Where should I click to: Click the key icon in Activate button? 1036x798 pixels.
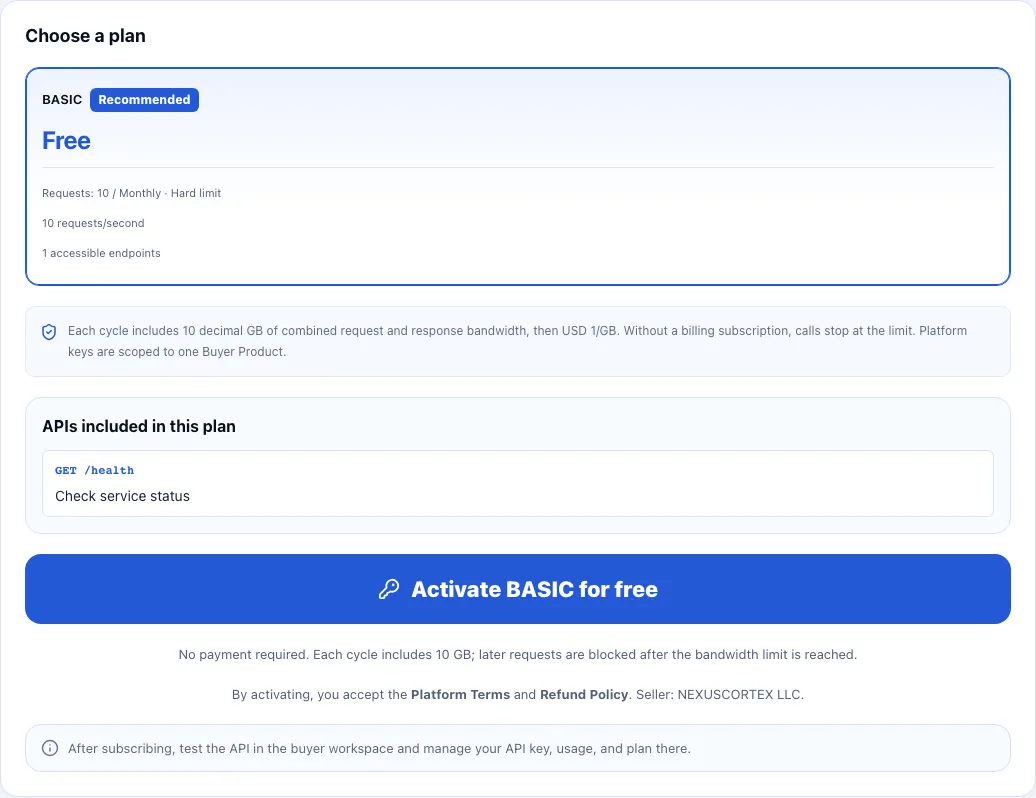point(389,589)
